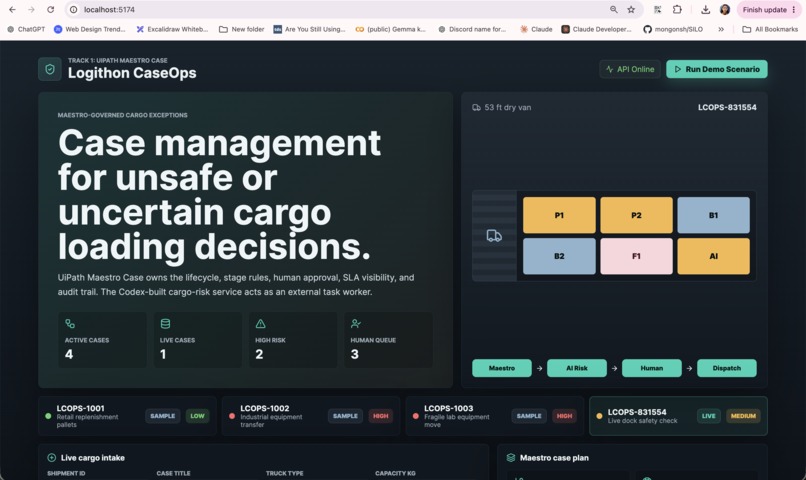Select the P2 cargo block
The width and height of the screenshot is (806, 480).
[x=636, y=215]
